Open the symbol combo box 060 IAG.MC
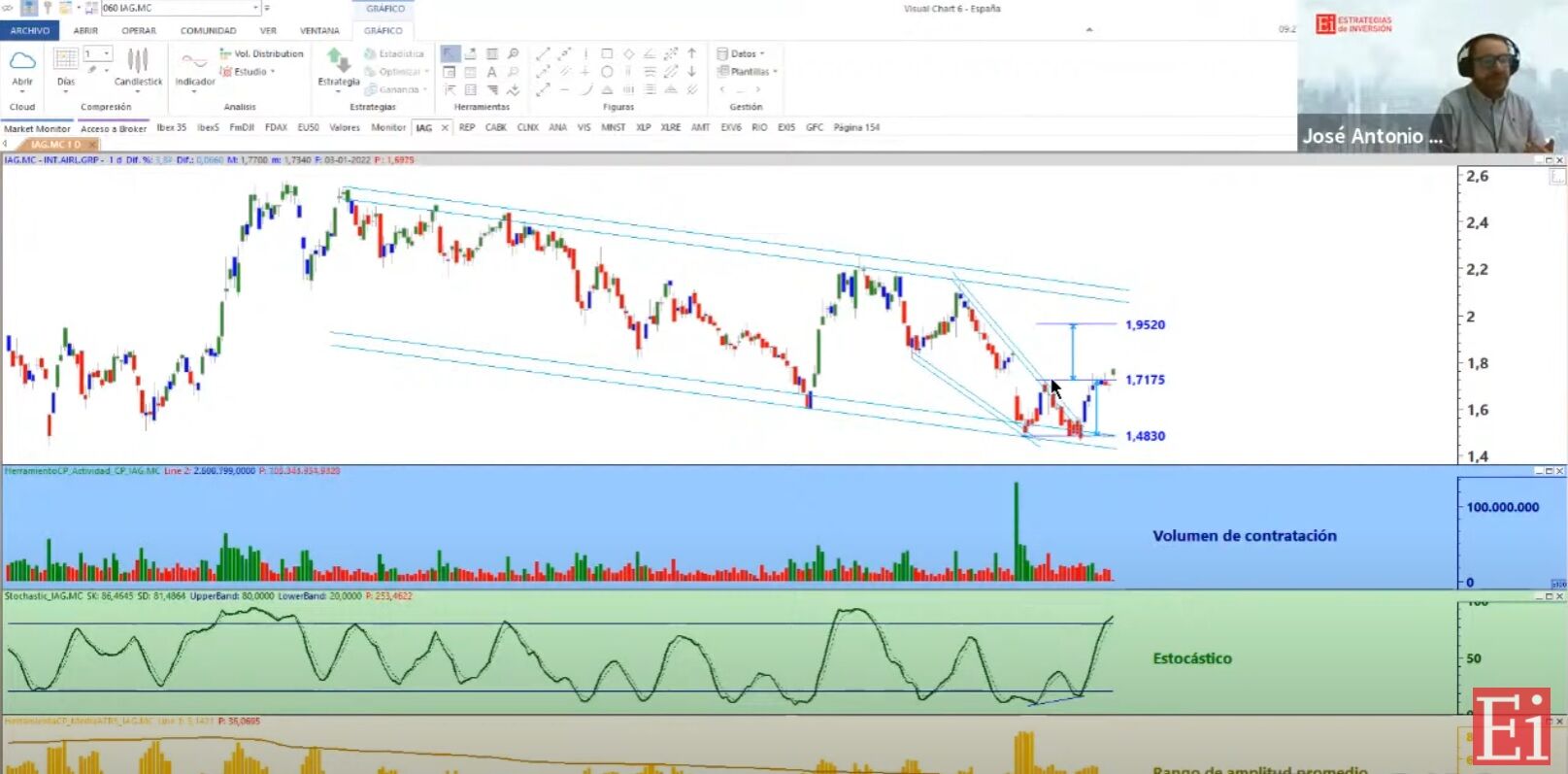 point(181,8)
